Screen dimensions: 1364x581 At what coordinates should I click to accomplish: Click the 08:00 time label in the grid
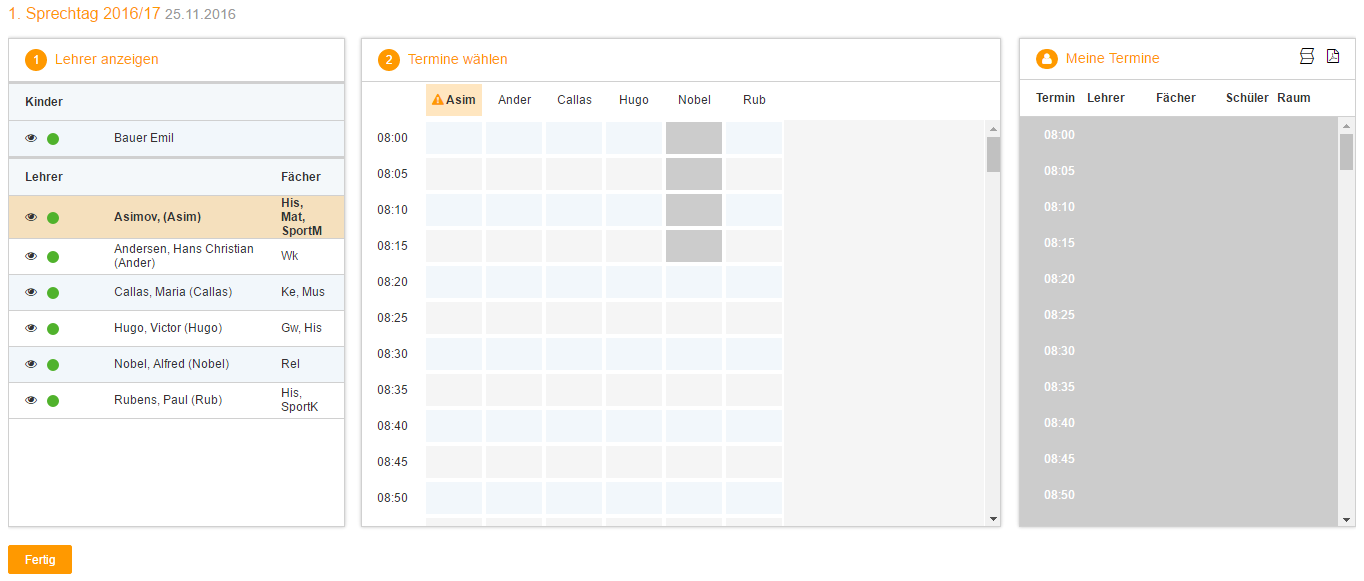[393, 138]
